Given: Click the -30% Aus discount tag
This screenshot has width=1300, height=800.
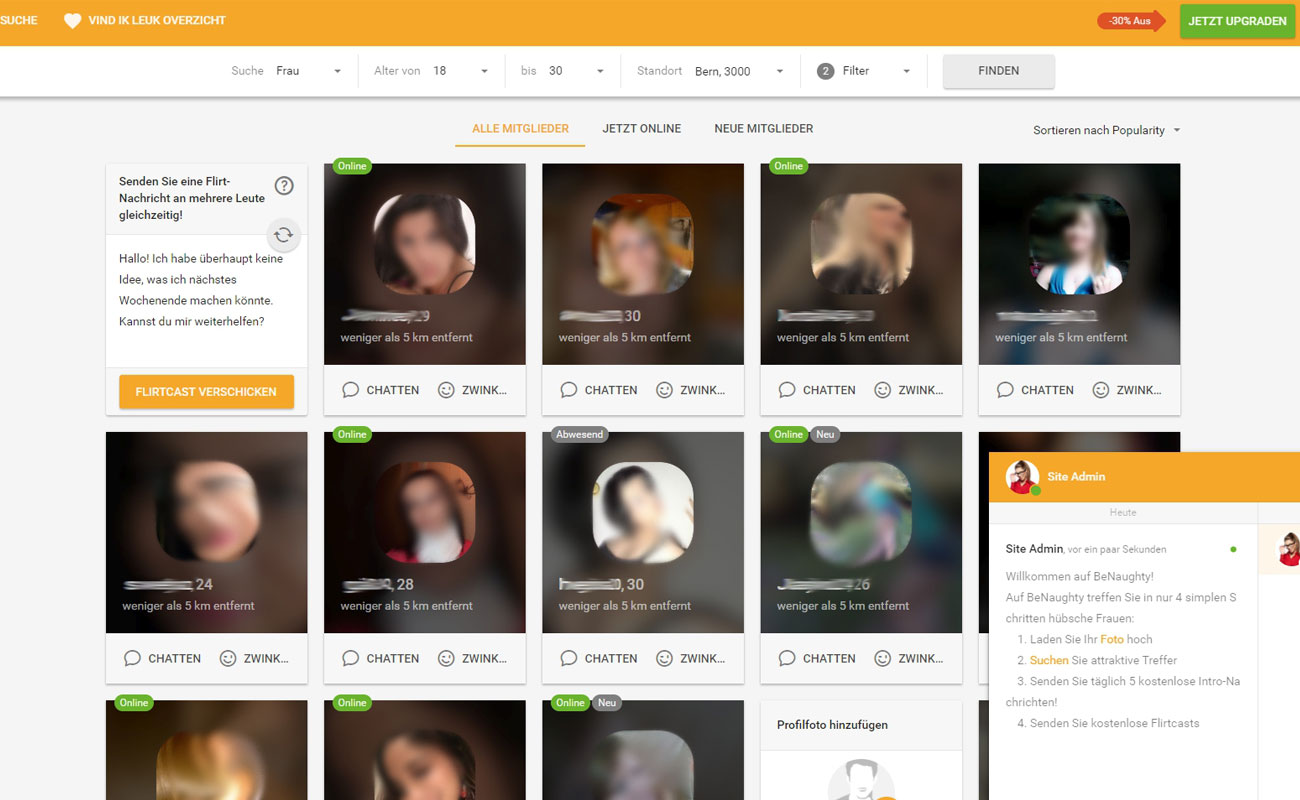Looking at the screenshot, I should tap(1131, 21).
